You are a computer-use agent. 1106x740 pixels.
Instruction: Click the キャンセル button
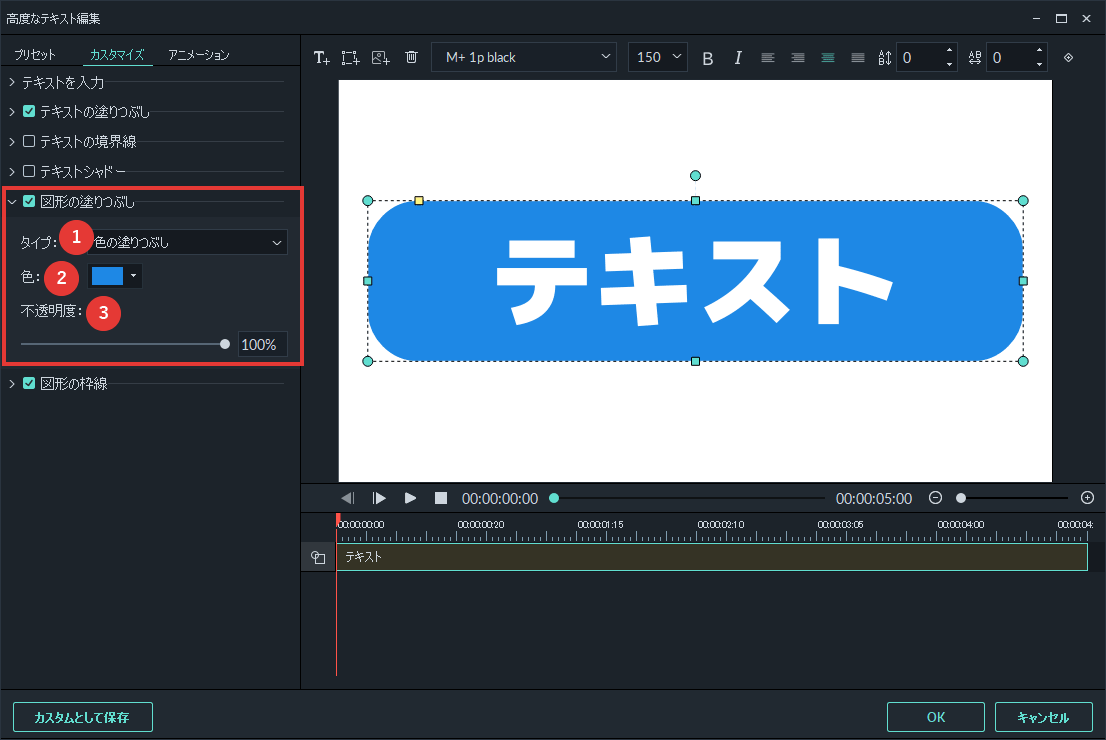1043,717
